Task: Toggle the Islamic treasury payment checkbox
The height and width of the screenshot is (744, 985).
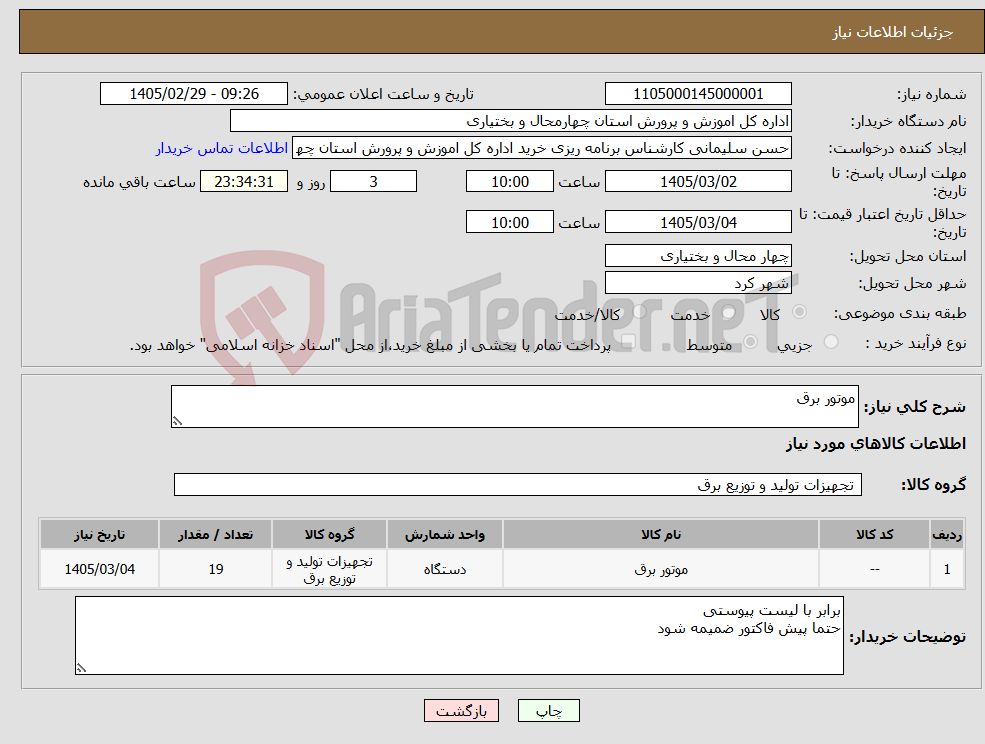Action: click(x=628, y=342)
